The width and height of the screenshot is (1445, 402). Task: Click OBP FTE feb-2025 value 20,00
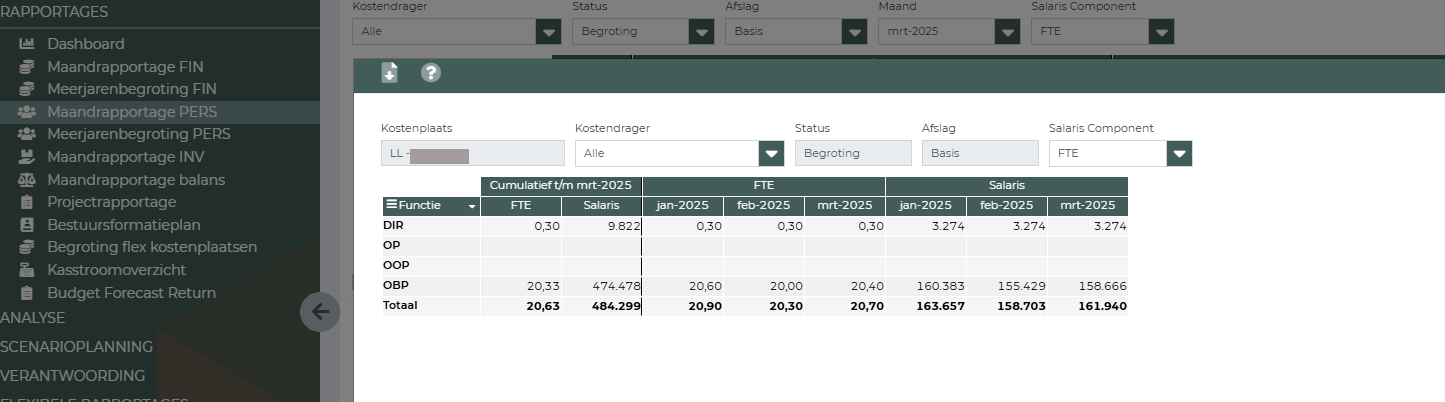(786, 287)
